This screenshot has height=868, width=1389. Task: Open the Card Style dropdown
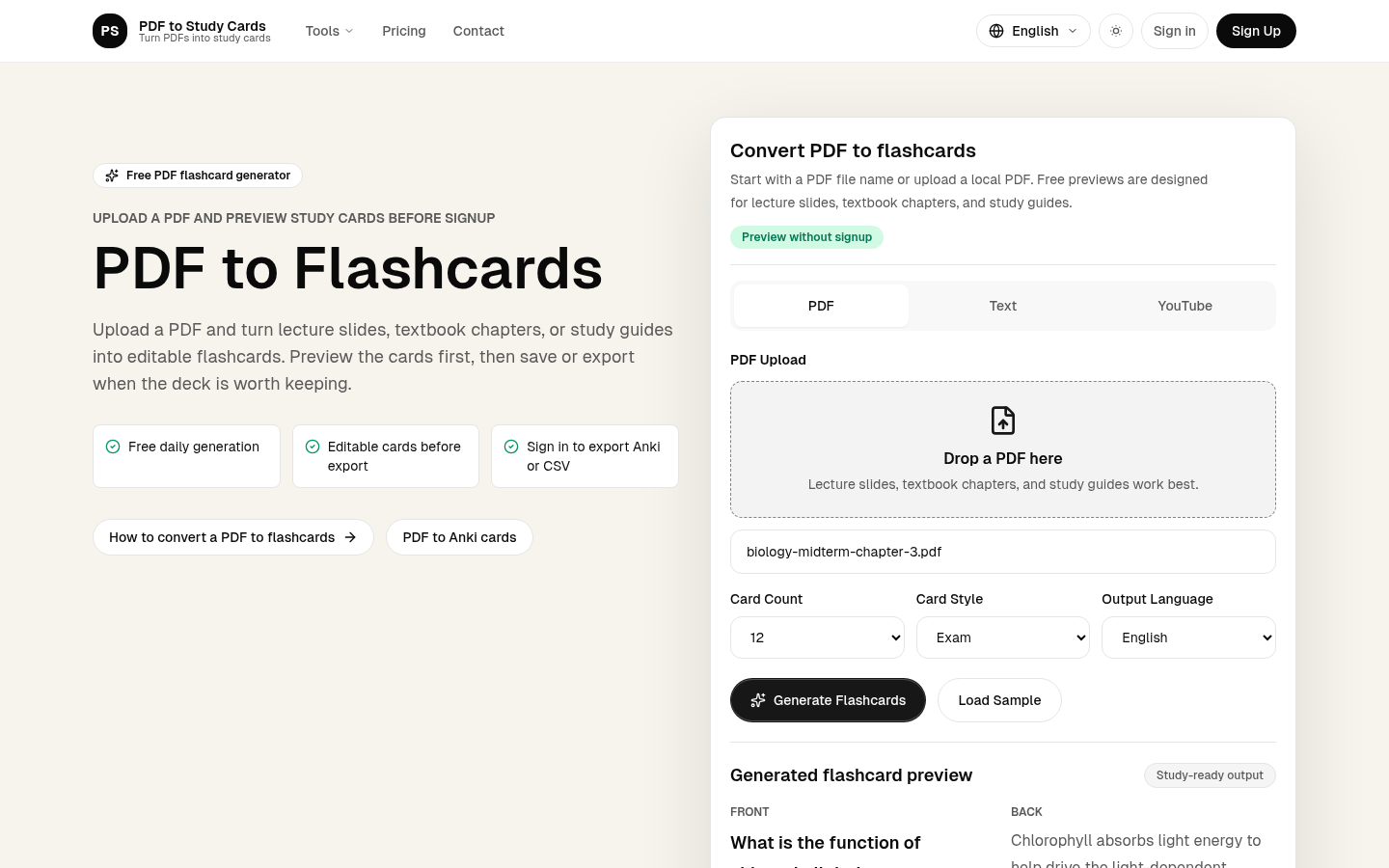pos(1003,637)
